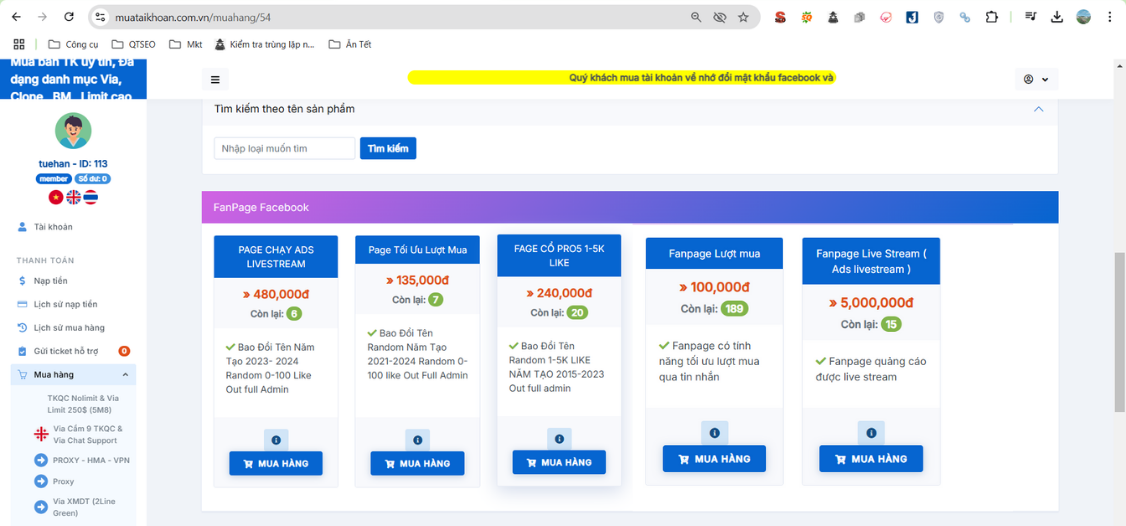This screenshot has width=1126, height=526.
Task: Open info icon for FAGE CỔ PRO5 1-5K LIKE
Action: (x=559, y=438)
